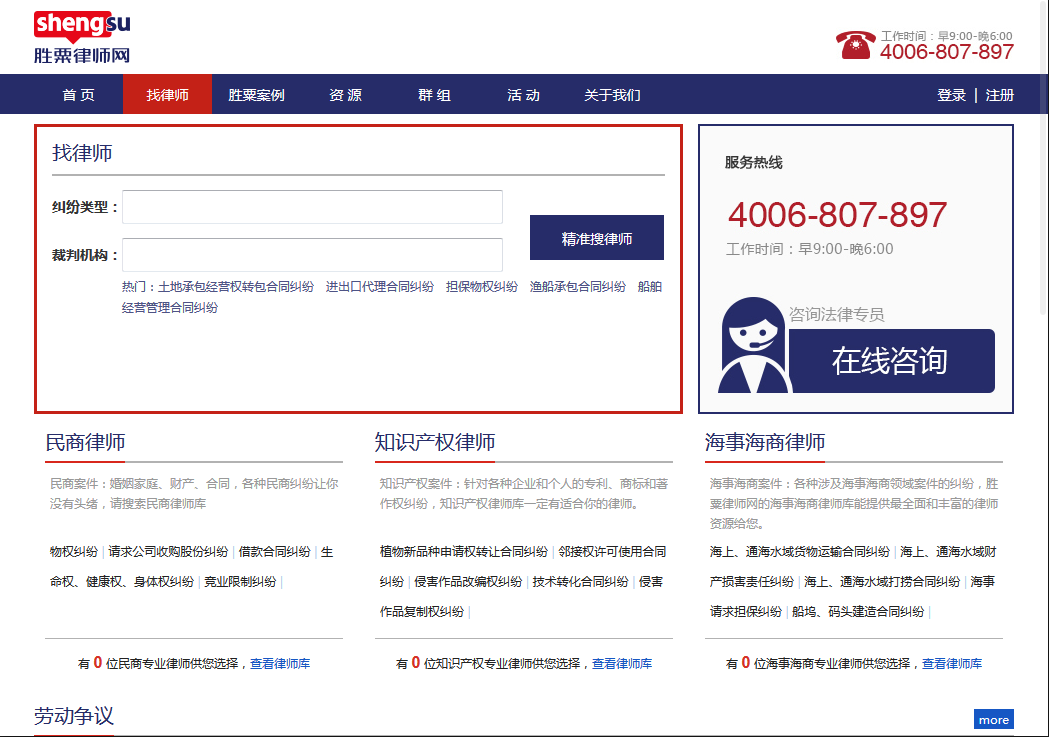
Task: Click the 劳动争议 section heading
Action: coord(74,716)
